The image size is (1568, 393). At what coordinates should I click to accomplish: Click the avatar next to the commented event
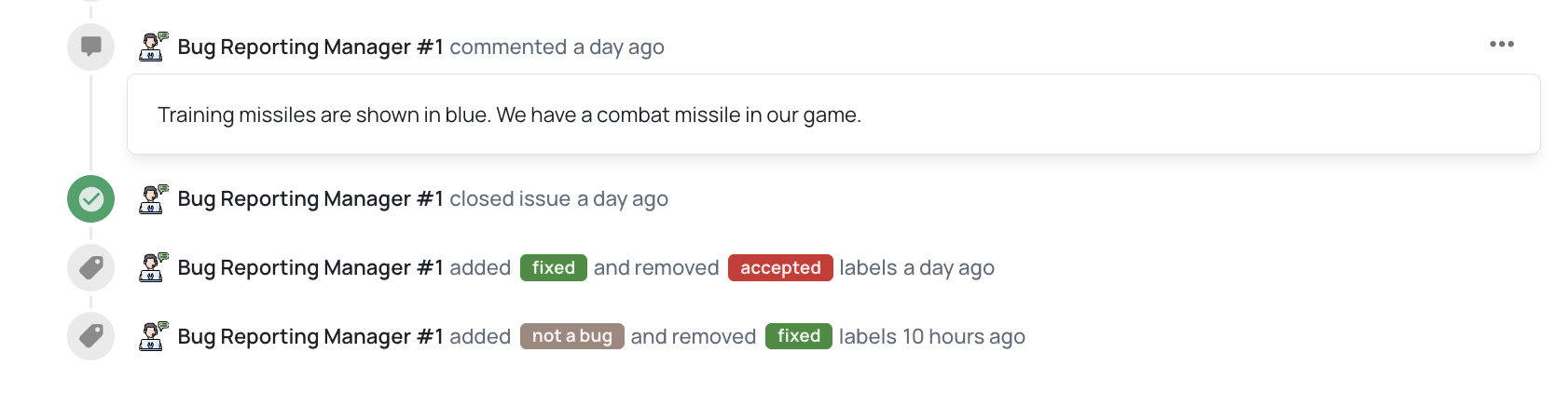coord(153,47)
